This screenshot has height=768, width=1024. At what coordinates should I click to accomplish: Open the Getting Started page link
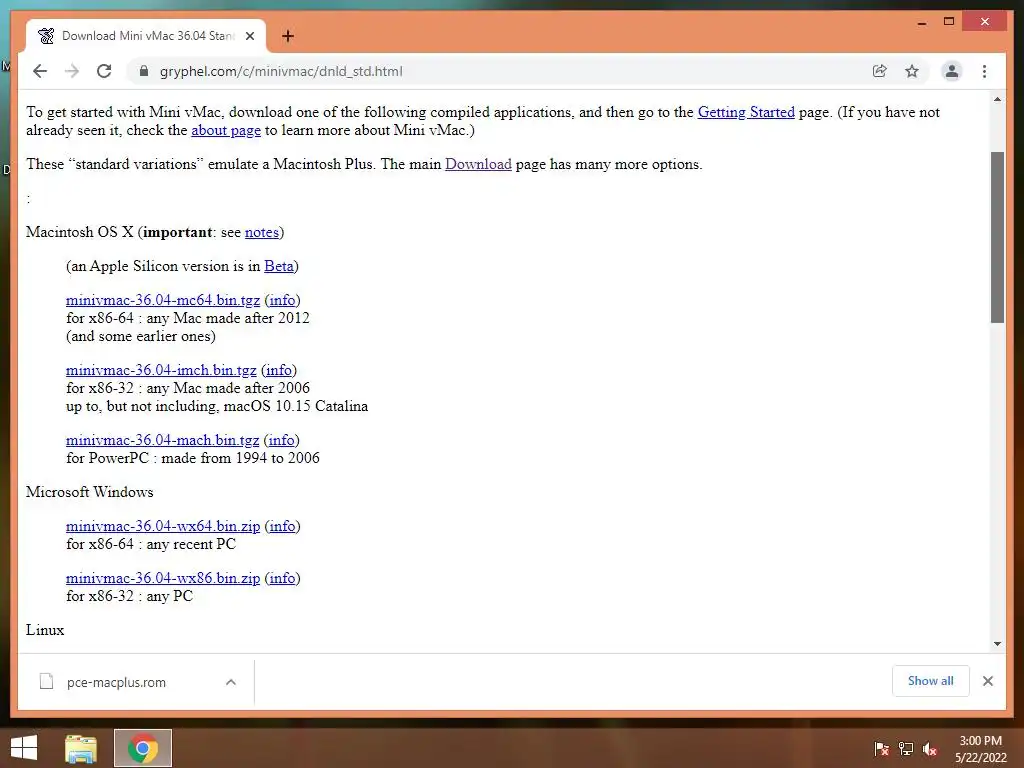pyautogui.click(x=746, y=112)
